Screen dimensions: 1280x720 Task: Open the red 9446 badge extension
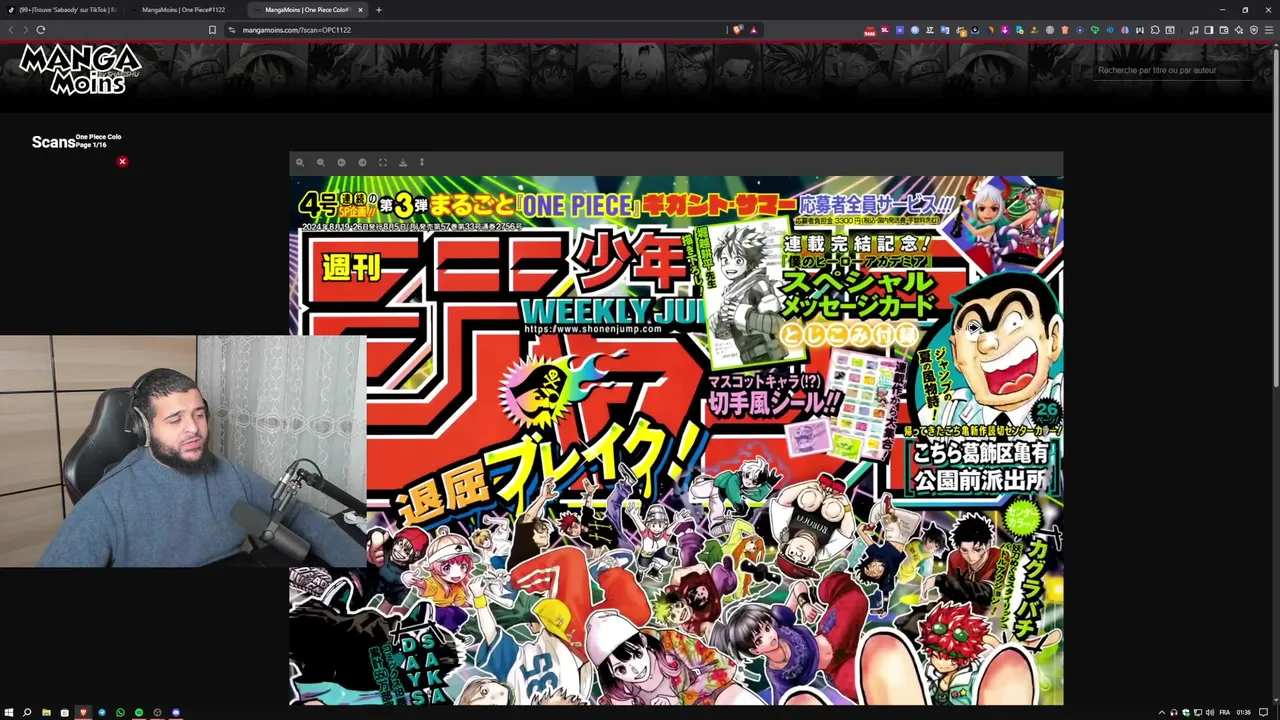point(870,31)
